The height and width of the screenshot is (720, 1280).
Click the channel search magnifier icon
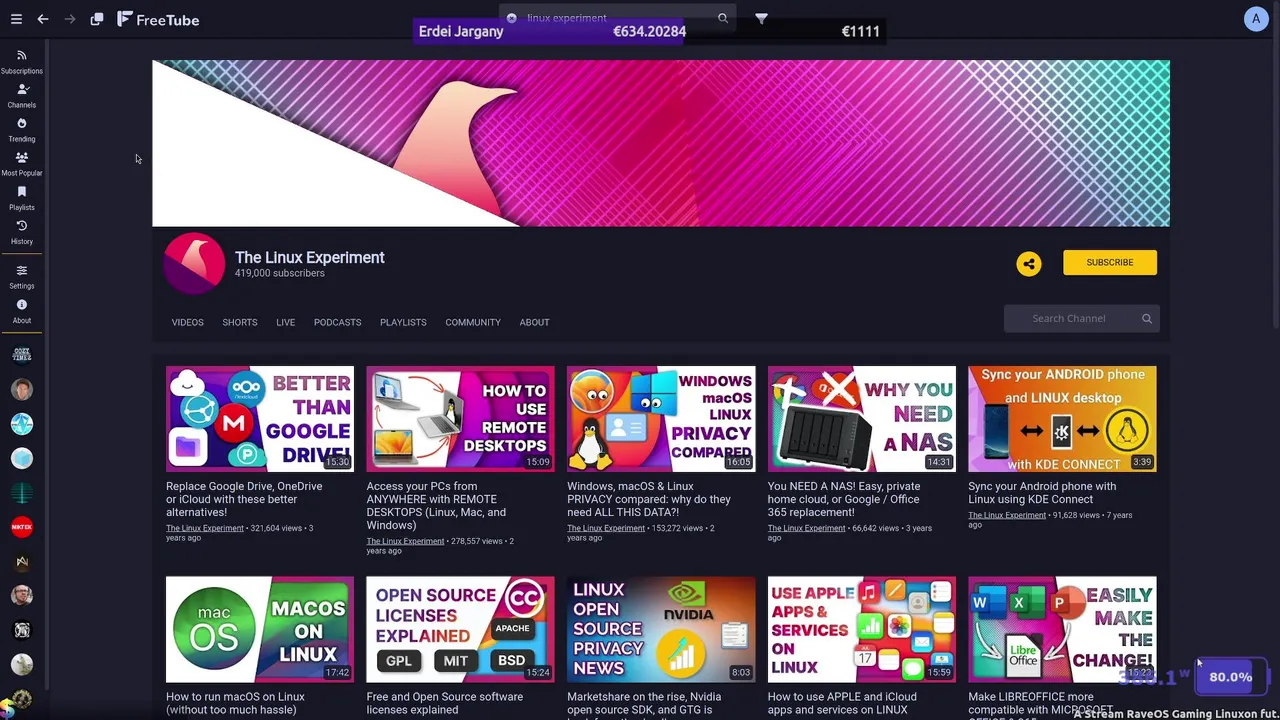click(x=1147, y=319)
